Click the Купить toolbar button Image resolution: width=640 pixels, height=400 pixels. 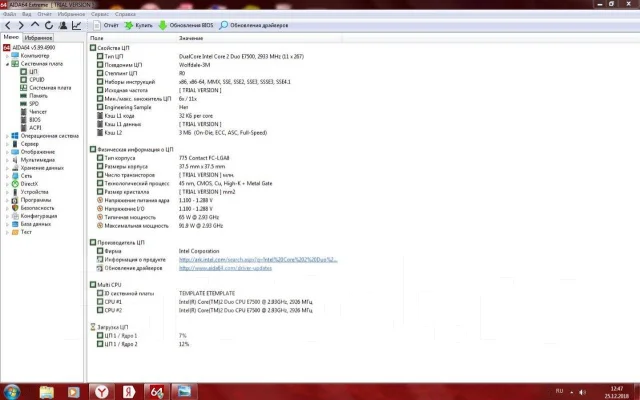click(x=139, y=25)
